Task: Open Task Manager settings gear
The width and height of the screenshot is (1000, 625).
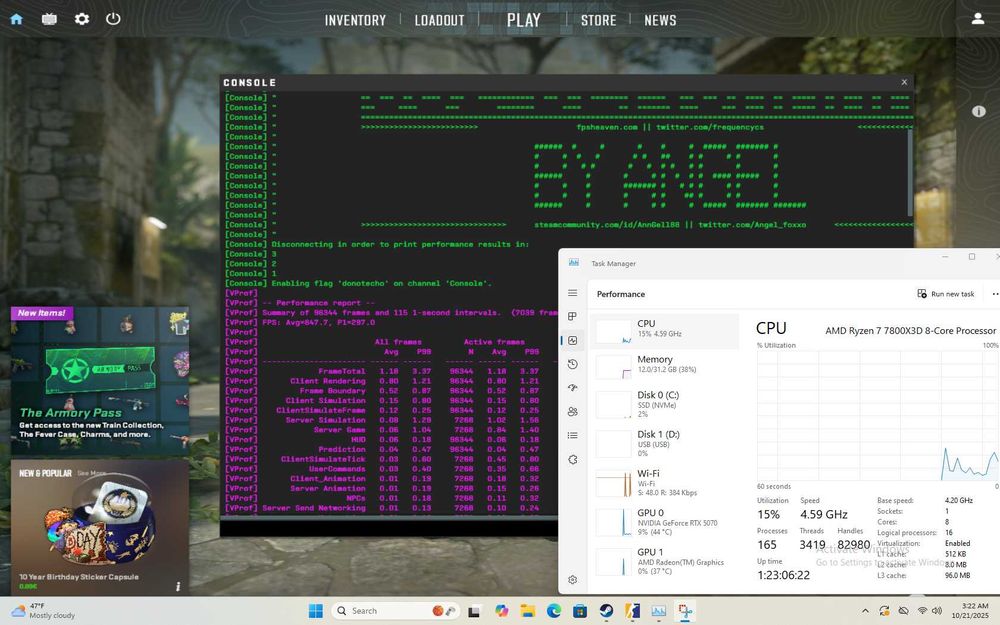Action: (573, 580)
